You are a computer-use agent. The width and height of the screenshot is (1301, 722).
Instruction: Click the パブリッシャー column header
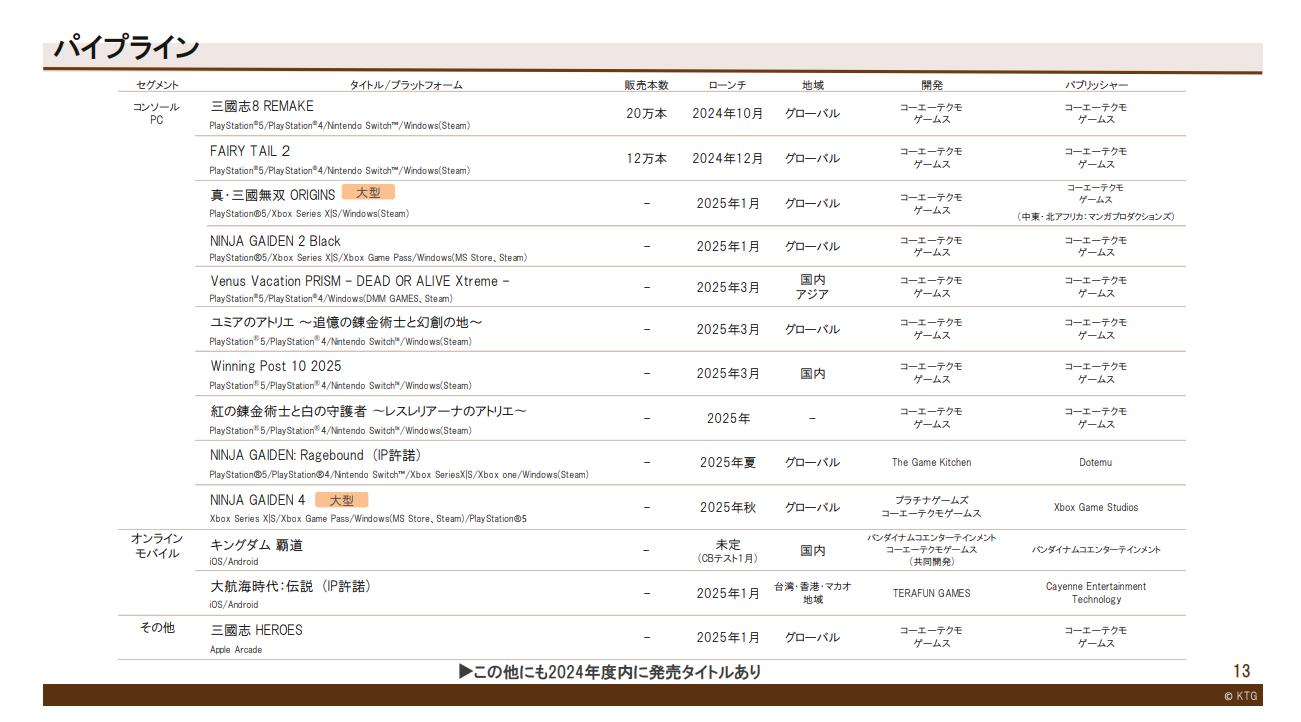(x=1095, y=85)
